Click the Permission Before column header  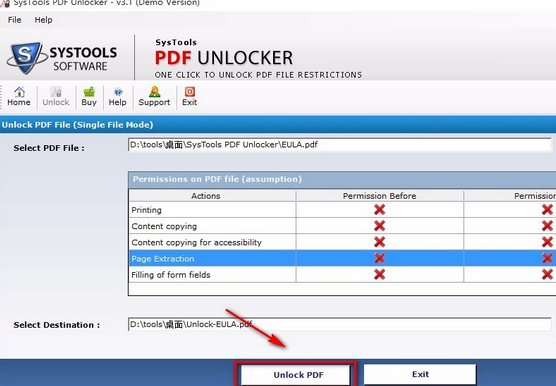(x=379, y=196)
